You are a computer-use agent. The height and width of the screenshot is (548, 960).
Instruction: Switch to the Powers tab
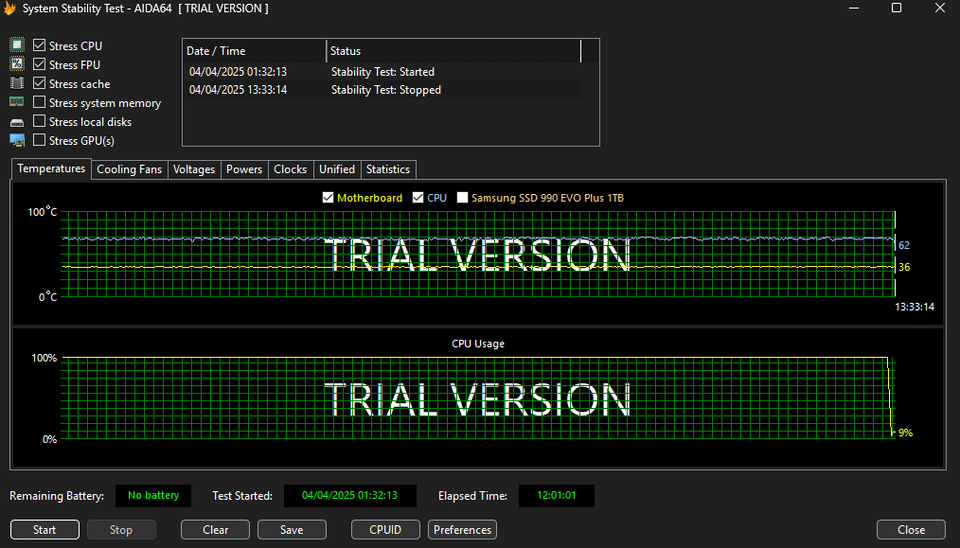[244, 170]
